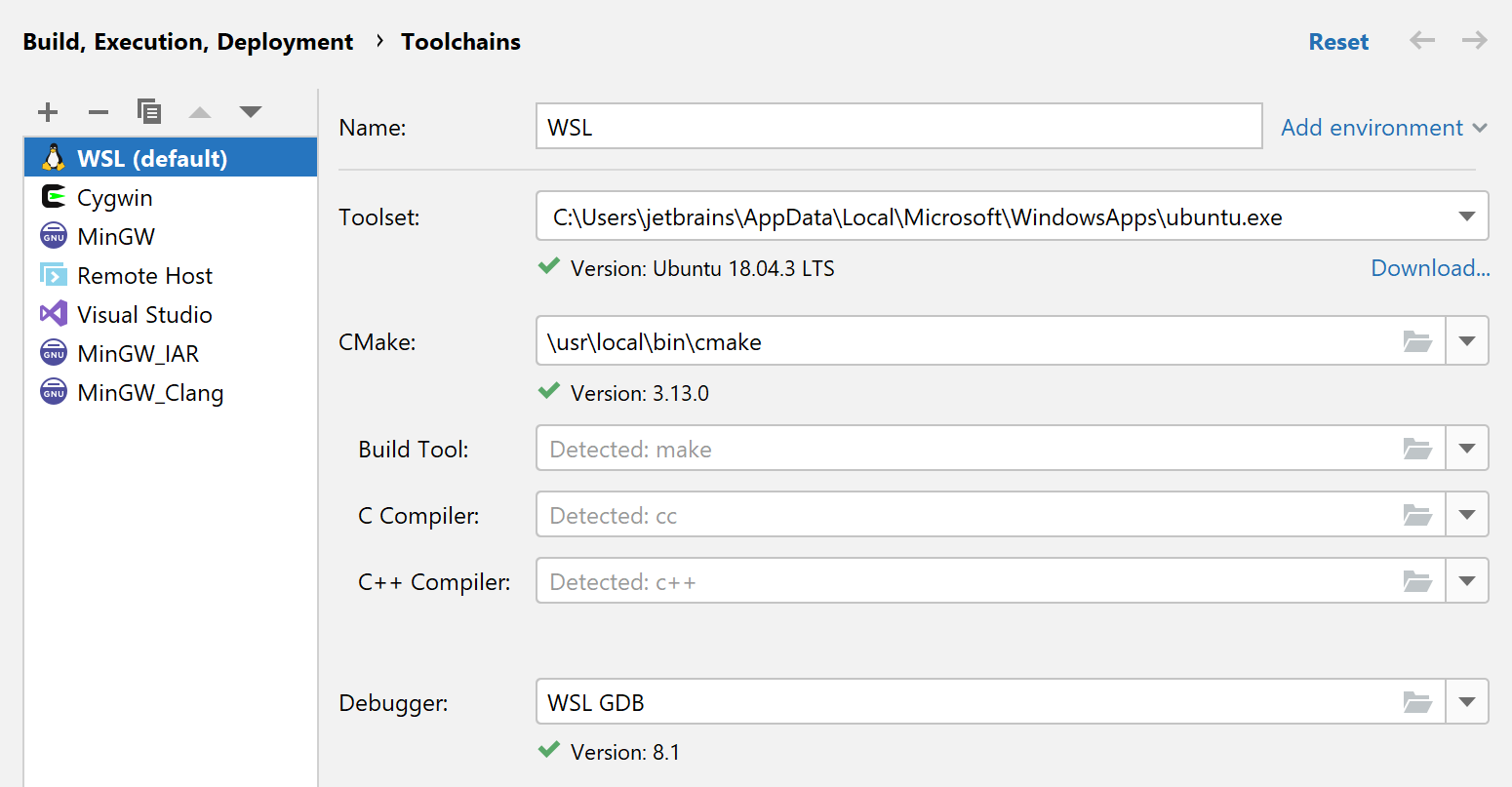Navigate back with left arrow
Screen dimensions: 1512x787
[1422, 41]
